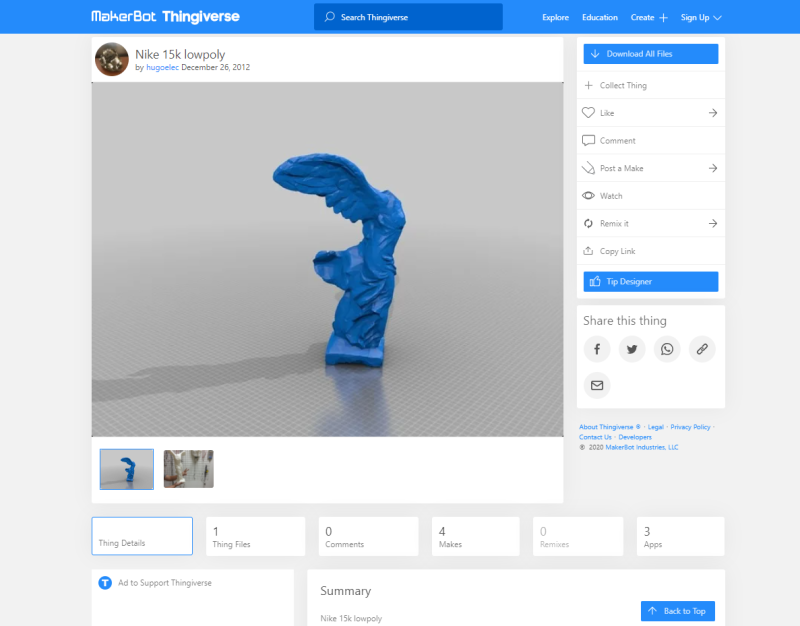Expand the Create menu
Image resolution: width=800 pixels, height=626 pixels.
[650, 17]
